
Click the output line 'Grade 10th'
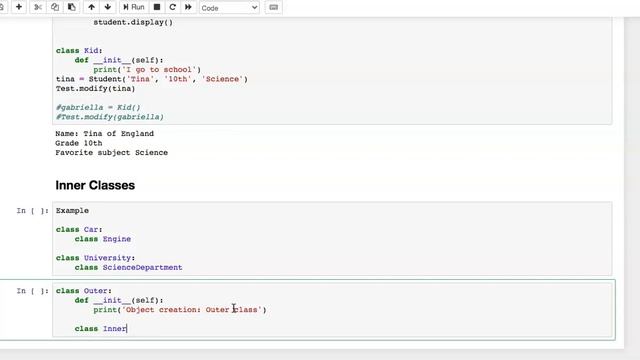(79, 143)
